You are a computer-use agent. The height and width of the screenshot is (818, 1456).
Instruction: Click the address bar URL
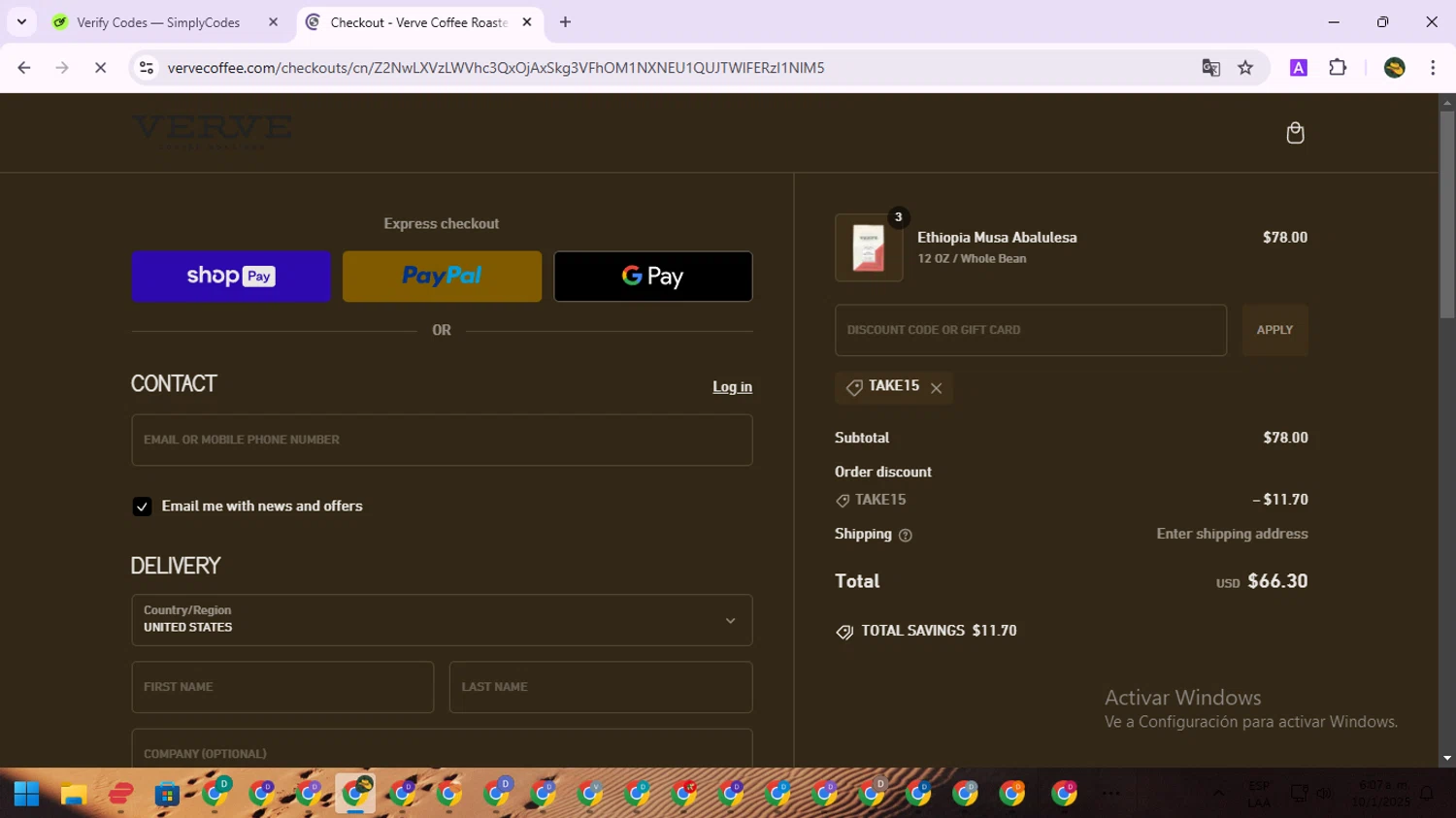pyautogui.click(x=496, y=68)
